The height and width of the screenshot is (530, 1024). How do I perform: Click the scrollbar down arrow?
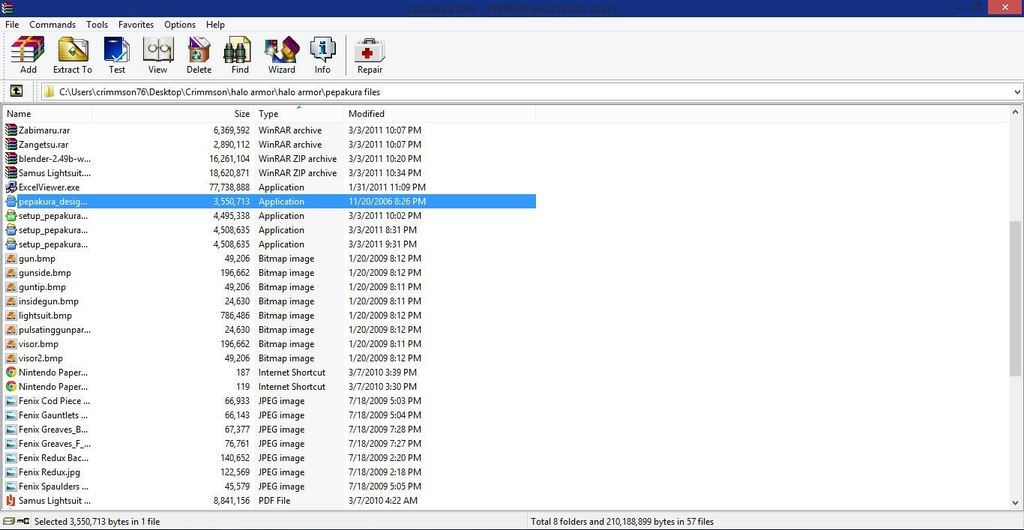[1016, 503]
